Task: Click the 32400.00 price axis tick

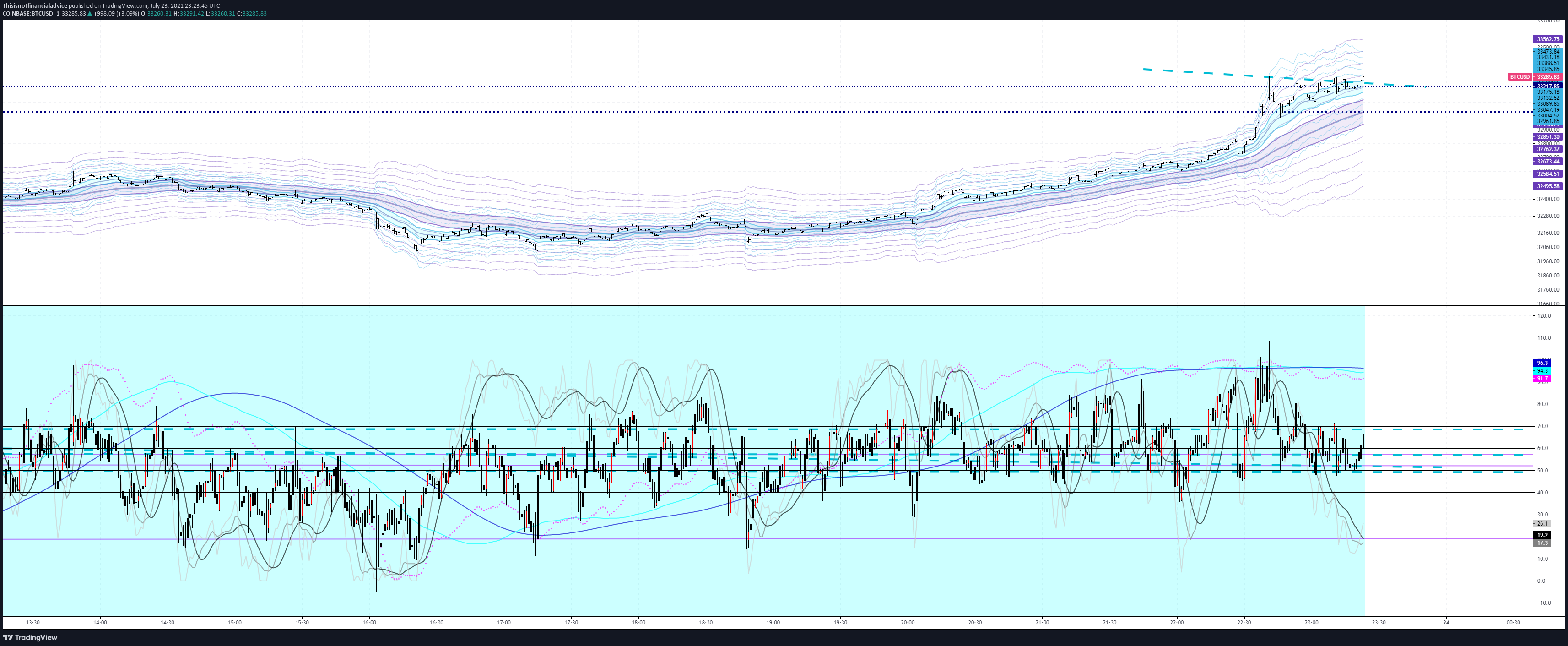Action: coord(1548,199)
